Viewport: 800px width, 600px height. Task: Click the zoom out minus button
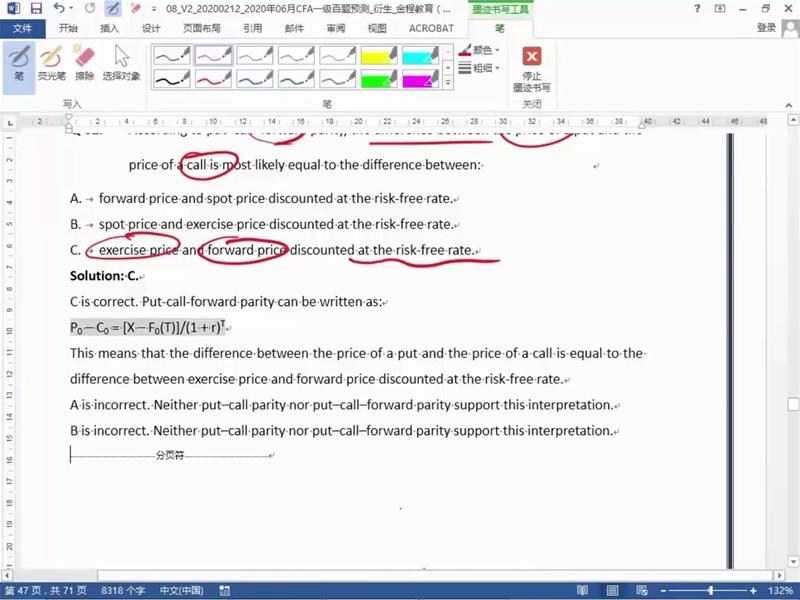coord(663,591)
